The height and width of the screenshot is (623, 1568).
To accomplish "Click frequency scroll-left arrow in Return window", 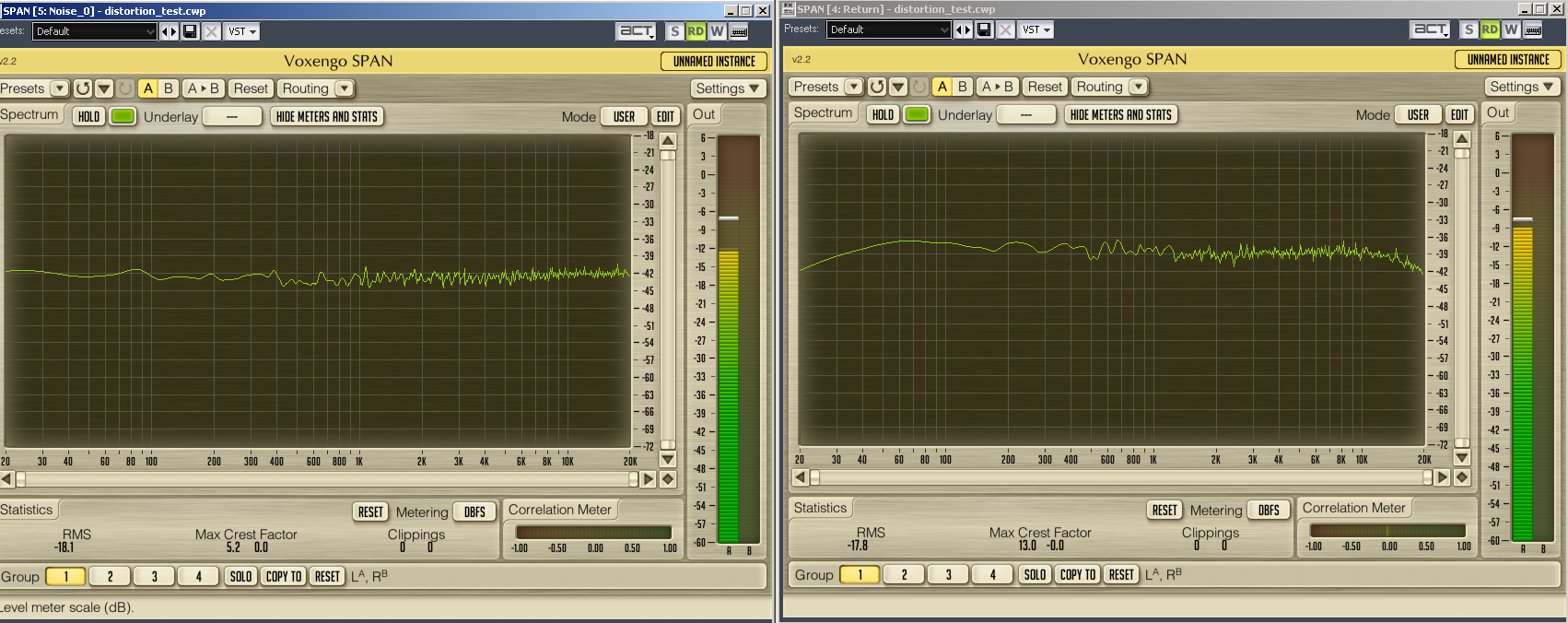I will [x=800, y=477].
